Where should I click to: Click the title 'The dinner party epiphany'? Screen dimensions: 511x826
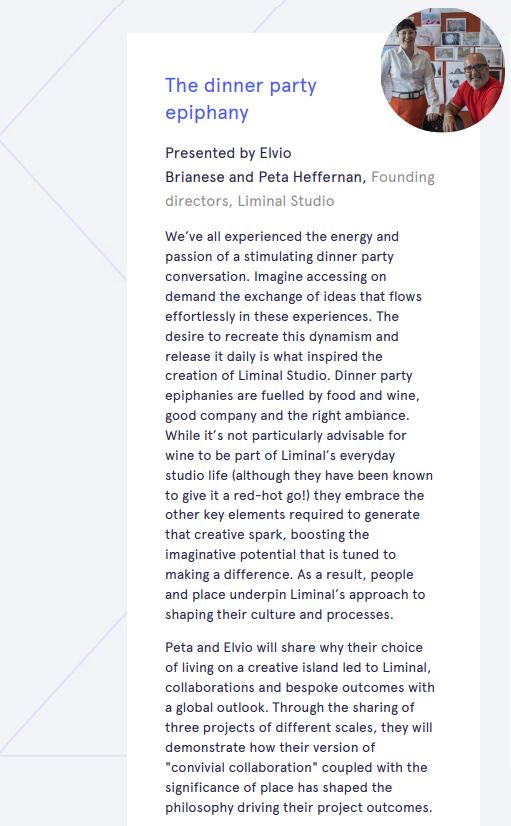click(x=241, y=99)
